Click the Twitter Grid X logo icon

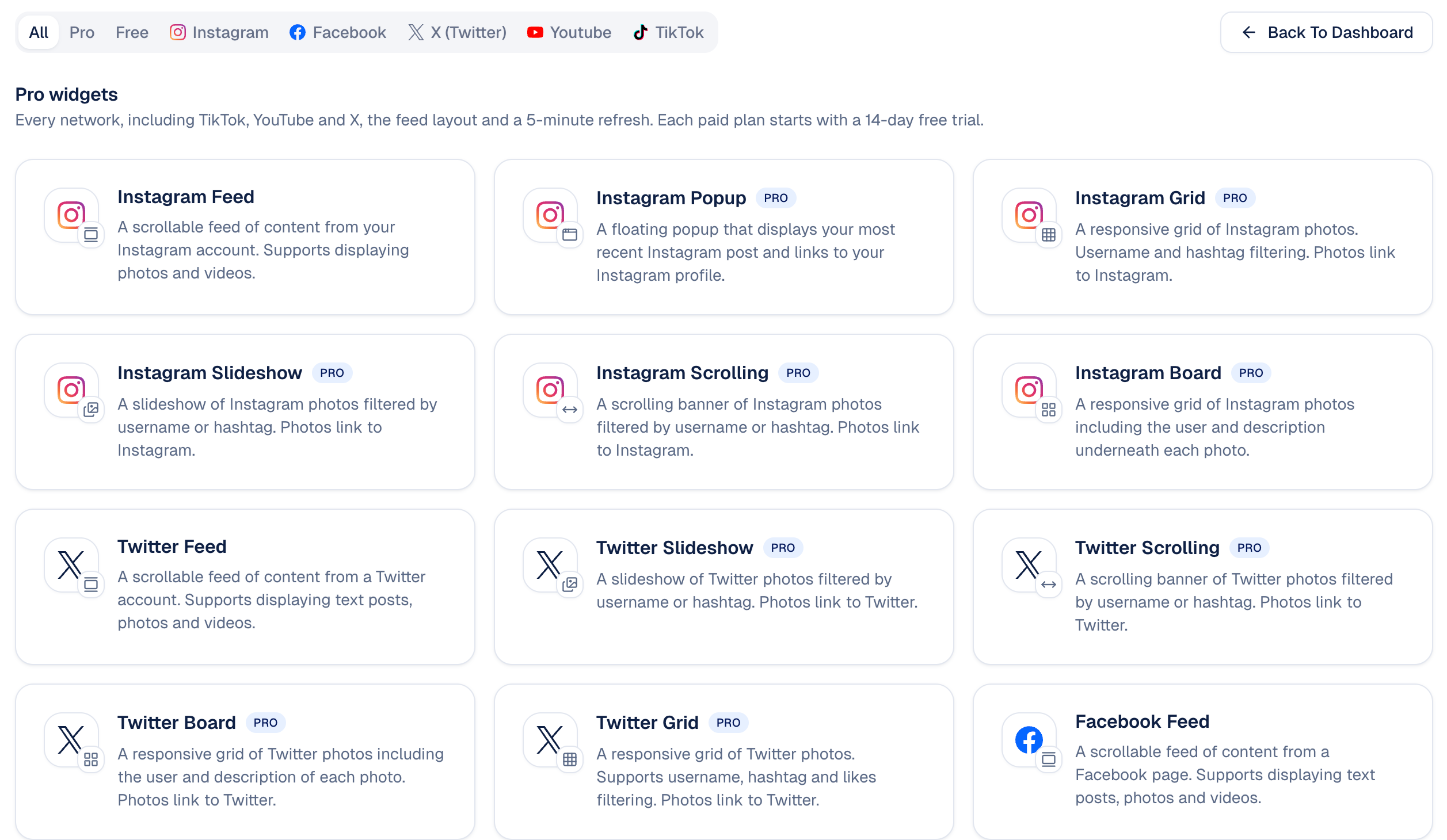point(550,740)
